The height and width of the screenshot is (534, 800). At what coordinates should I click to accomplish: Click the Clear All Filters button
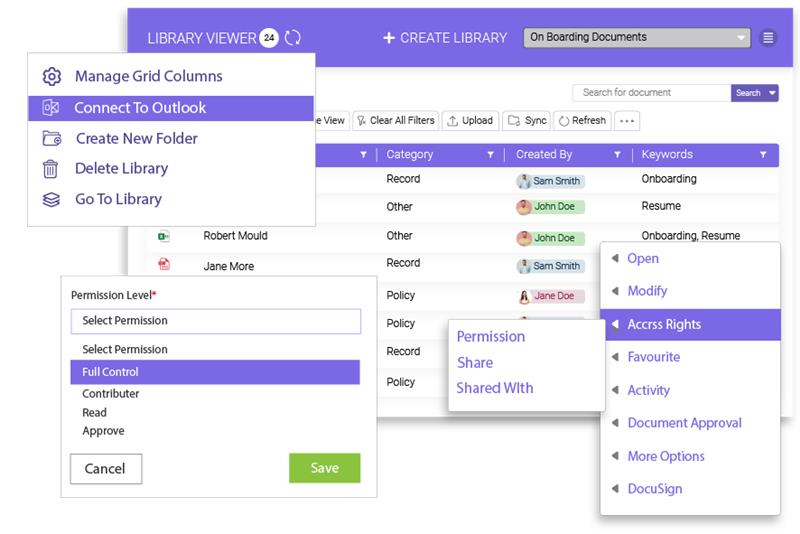(394, 121)
